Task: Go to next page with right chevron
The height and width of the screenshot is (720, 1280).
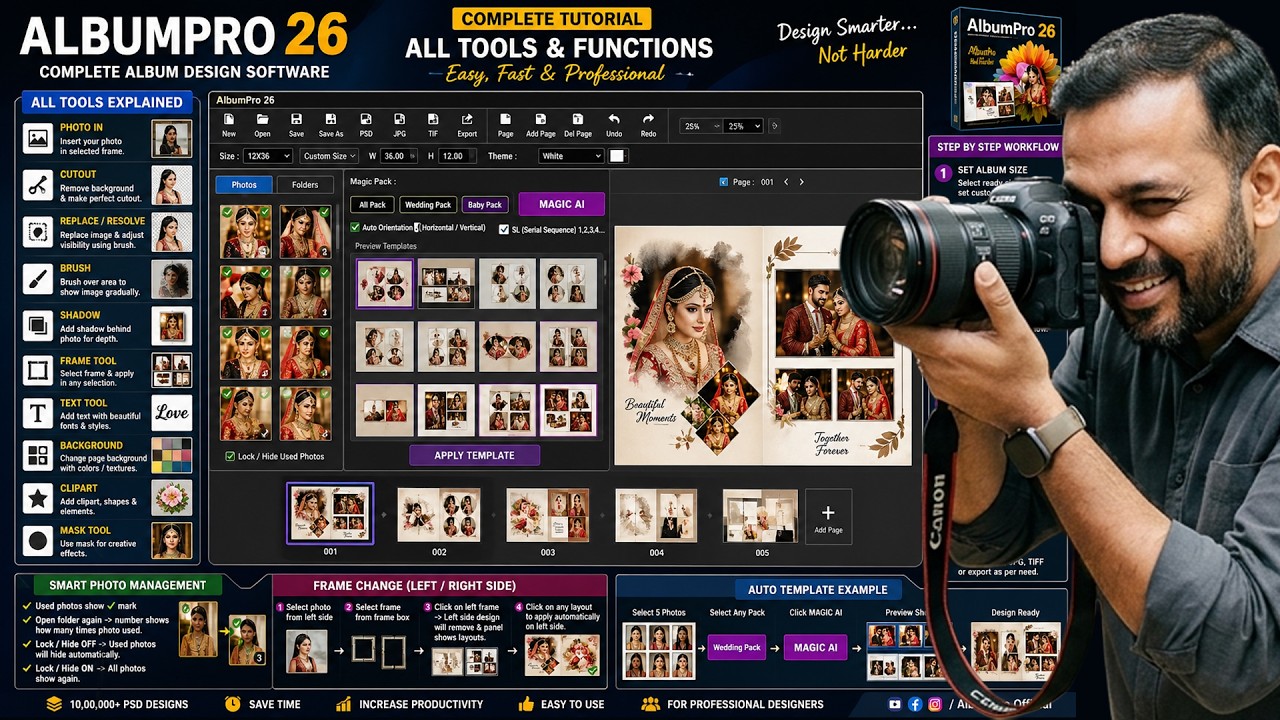Action: (801, 182)
